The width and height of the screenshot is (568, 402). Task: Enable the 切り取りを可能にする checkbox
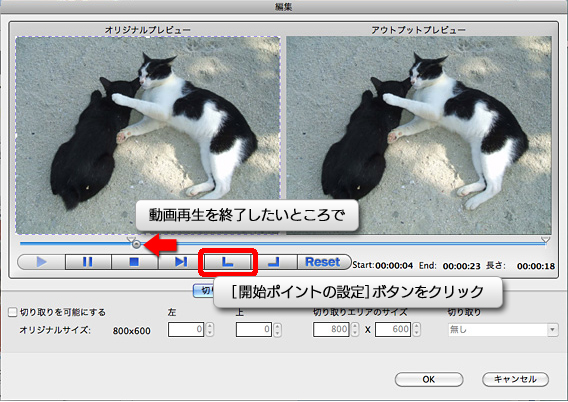pyautogui.click(x=13, y=312)
